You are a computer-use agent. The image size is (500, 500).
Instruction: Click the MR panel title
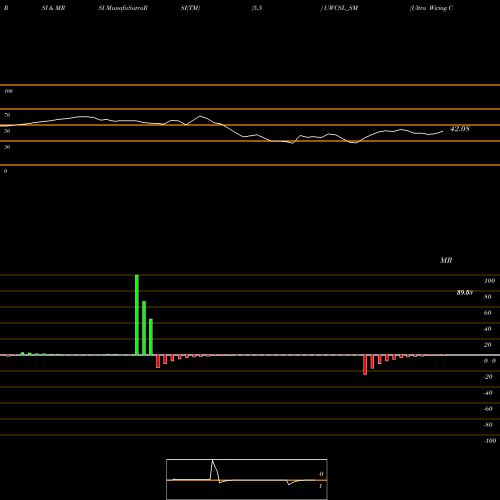pyautogui.click(x=446, y=260)
